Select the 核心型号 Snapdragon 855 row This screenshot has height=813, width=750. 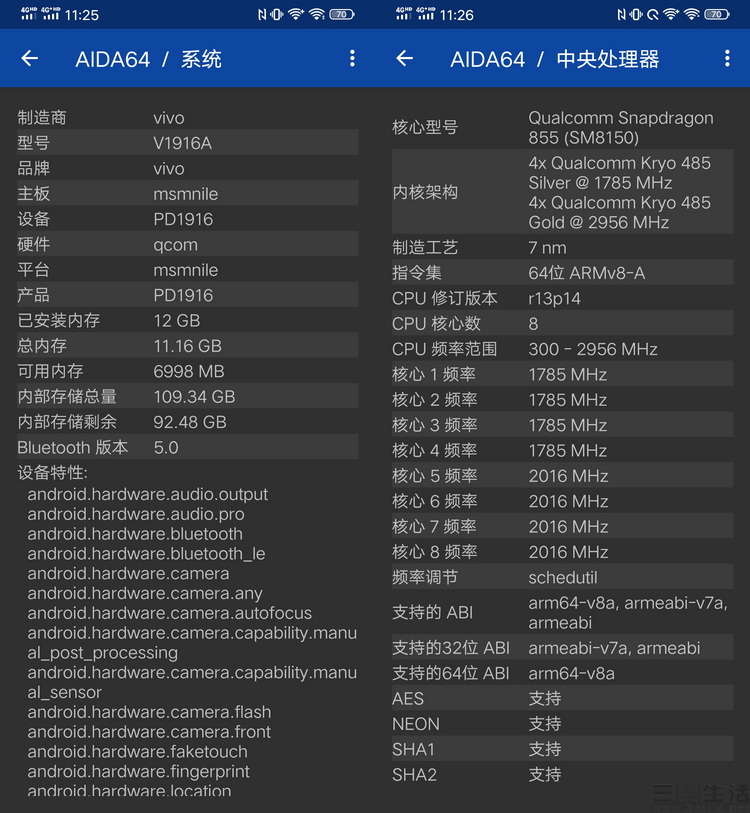[x=561, y=128]
